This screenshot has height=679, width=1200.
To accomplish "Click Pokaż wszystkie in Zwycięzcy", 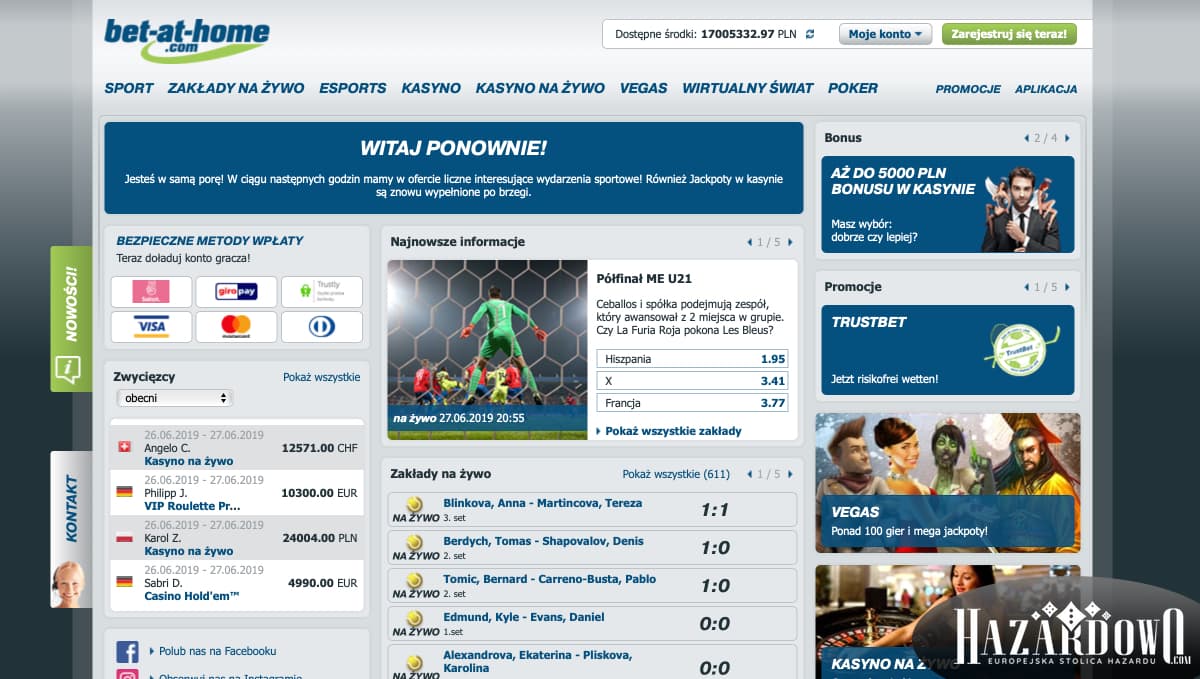I will pyautogui.click(x=321, y=377).
